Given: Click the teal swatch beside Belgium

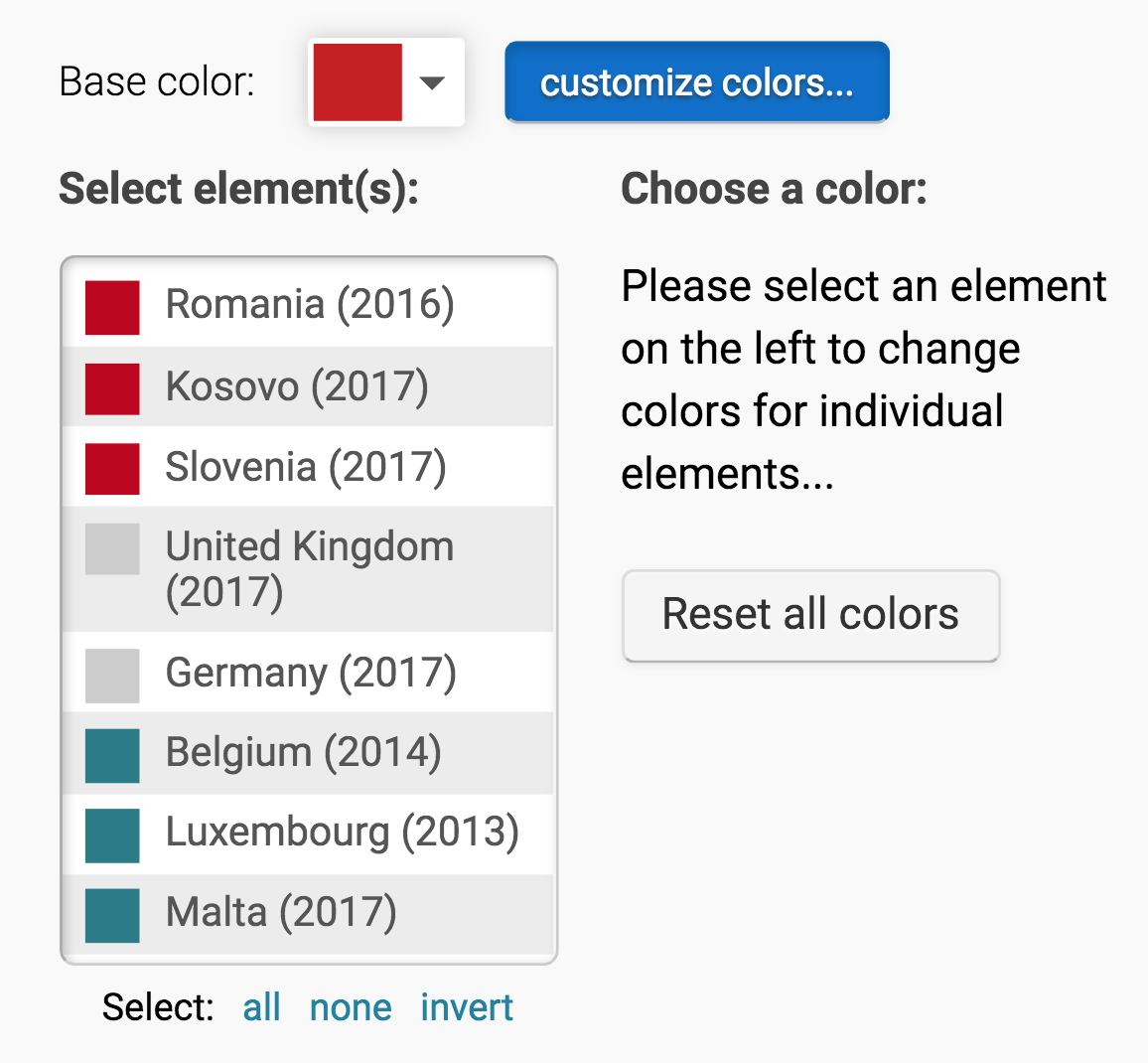Looking at the screenshot, I should [112, 756].
